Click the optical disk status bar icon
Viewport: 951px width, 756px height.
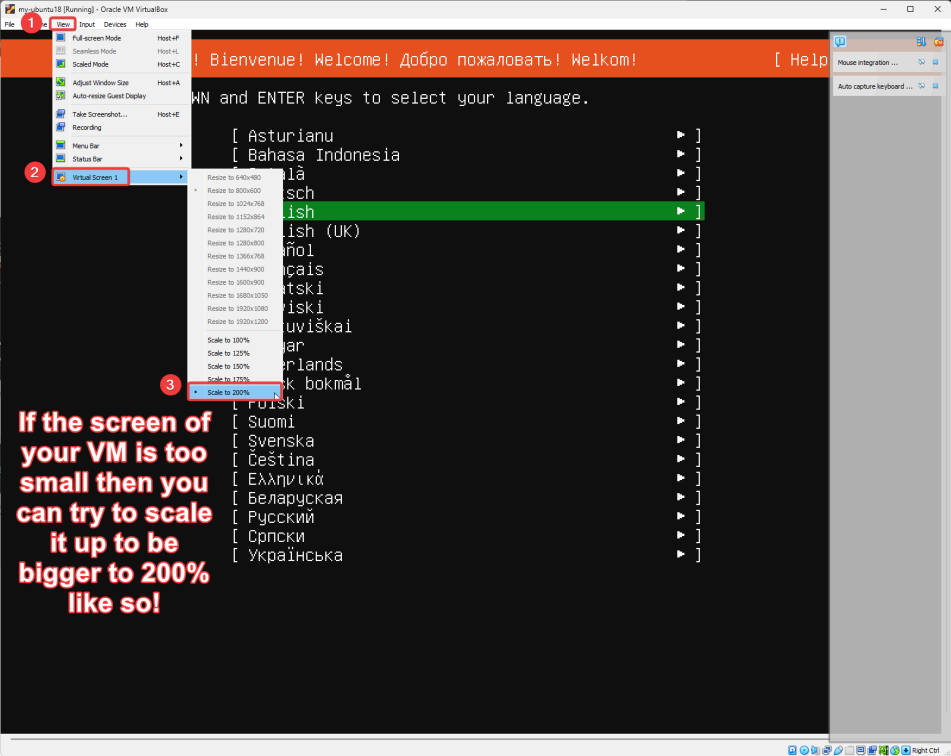804,751
